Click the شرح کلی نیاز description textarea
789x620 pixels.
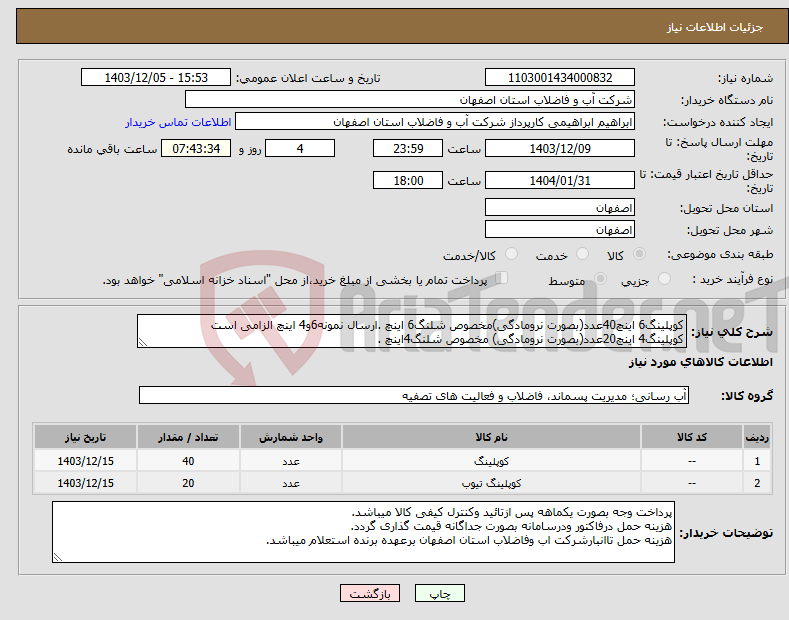pyautogui.click(x=412, y=331)
